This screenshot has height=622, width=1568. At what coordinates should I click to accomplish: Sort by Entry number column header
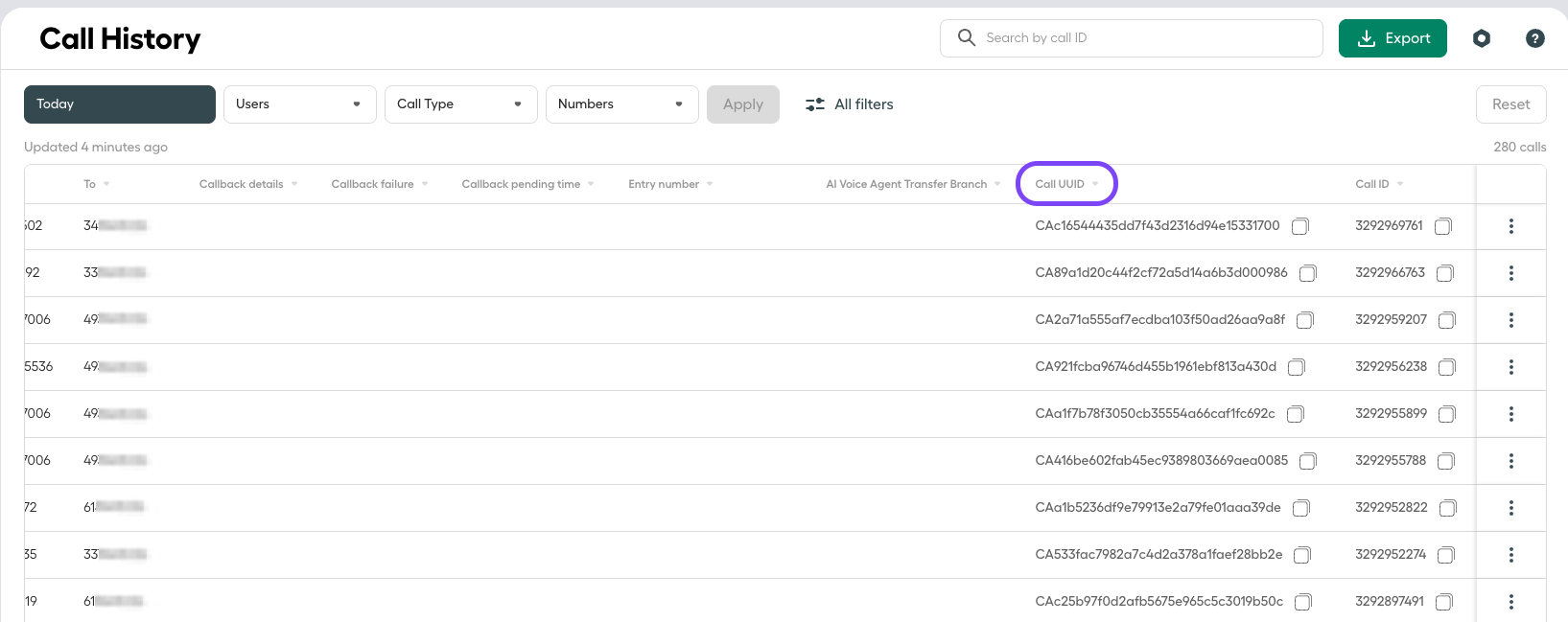click(x=670, y=184)
